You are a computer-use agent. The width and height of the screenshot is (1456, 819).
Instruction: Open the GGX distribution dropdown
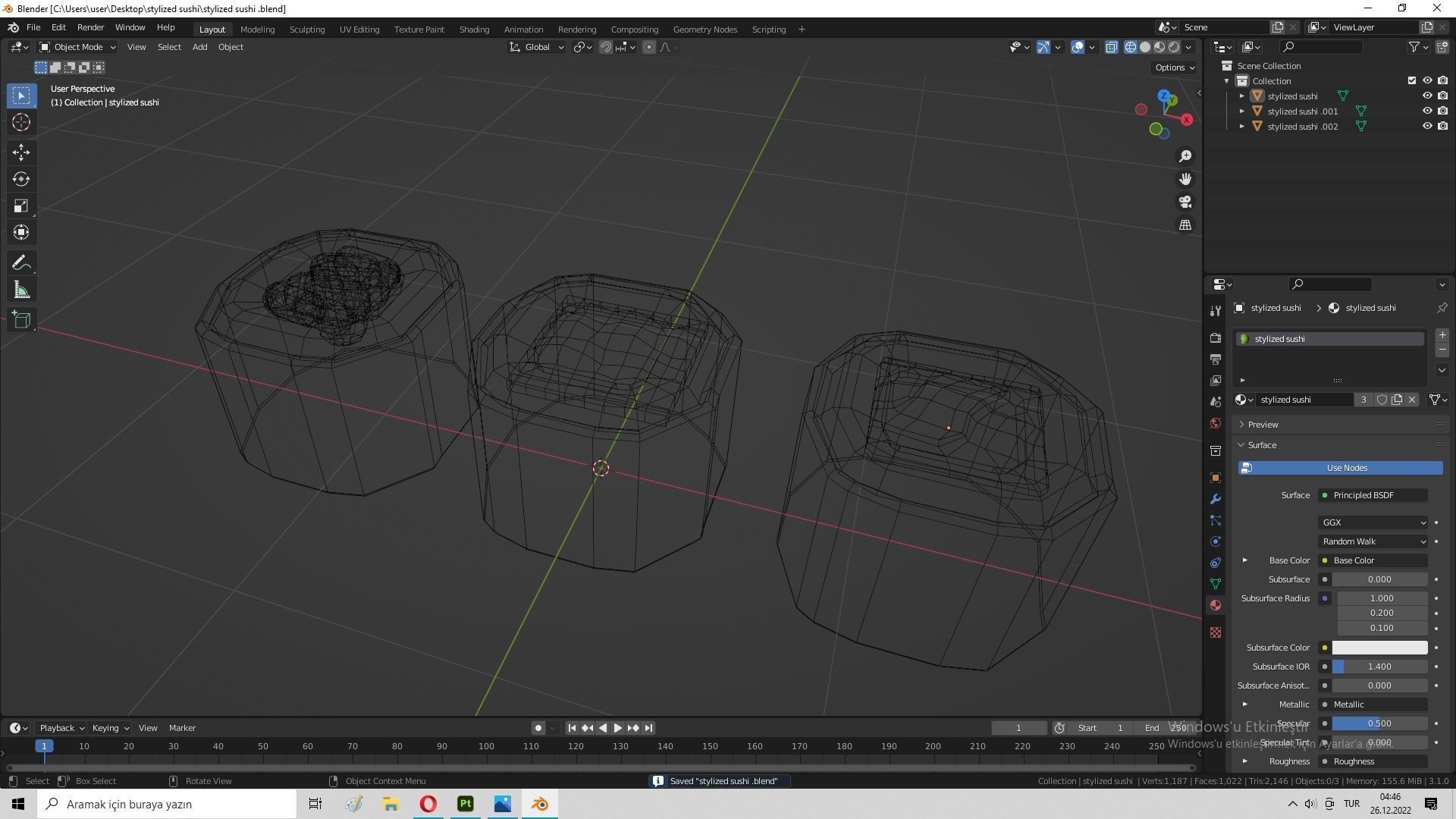[1373, 522]
